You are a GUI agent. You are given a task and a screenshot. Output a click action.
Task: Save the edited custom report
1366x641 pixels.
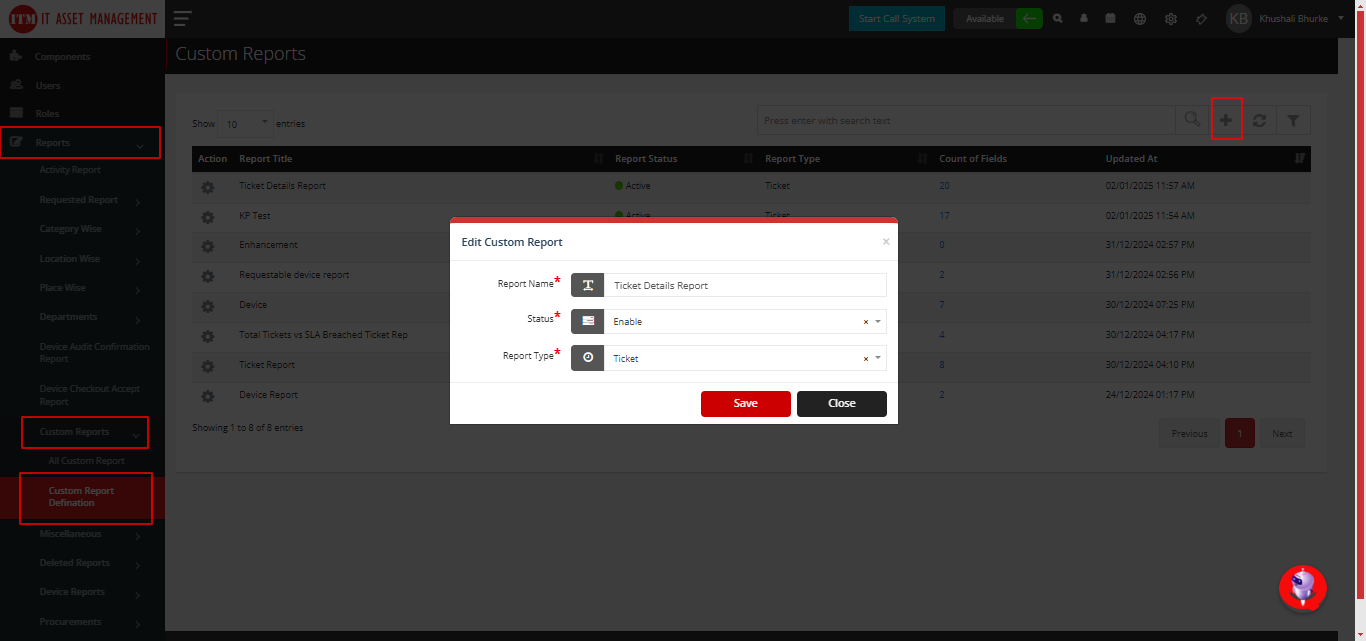tap(746, 403)
